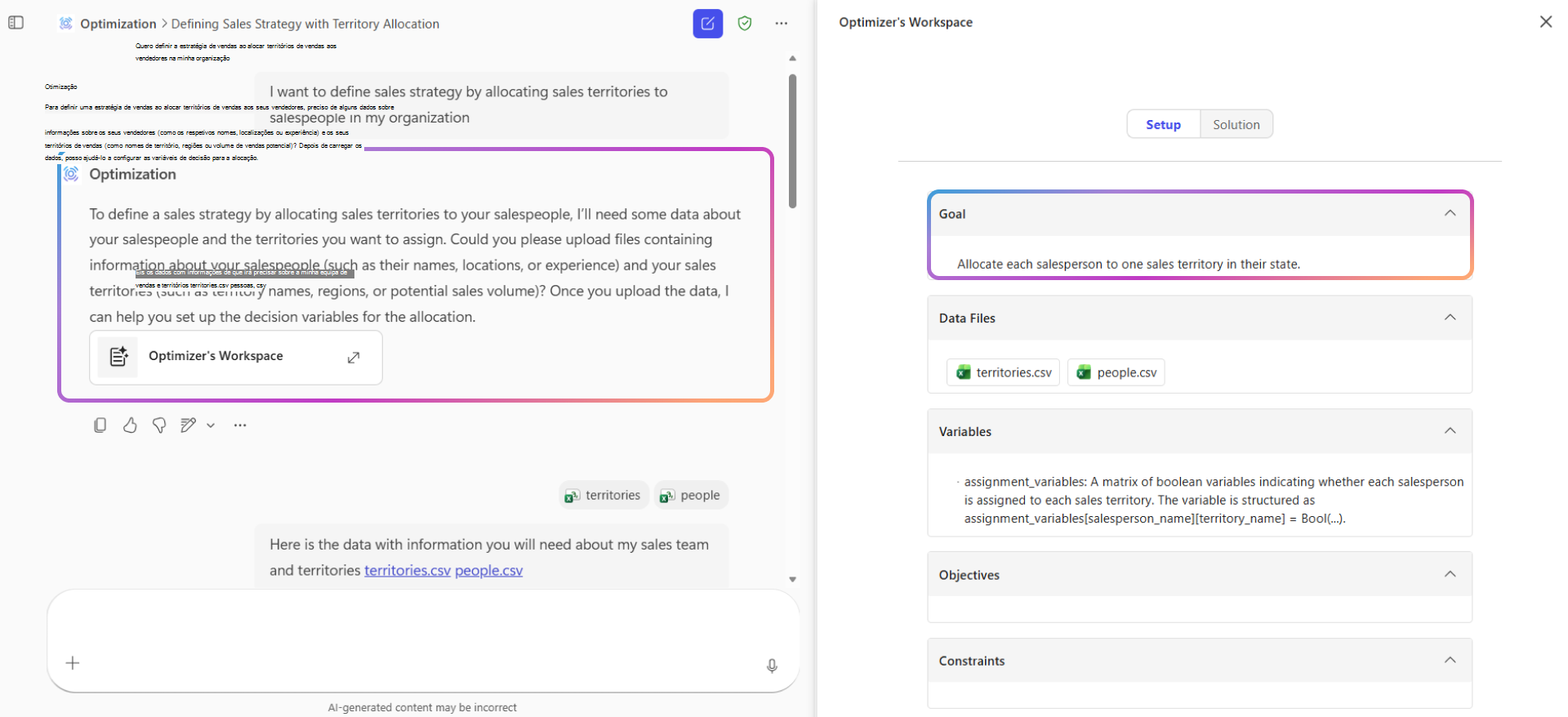Open people.csv in Data Files
The height and width of the screenshot is (717, 1568).
tap(1116, 372)
